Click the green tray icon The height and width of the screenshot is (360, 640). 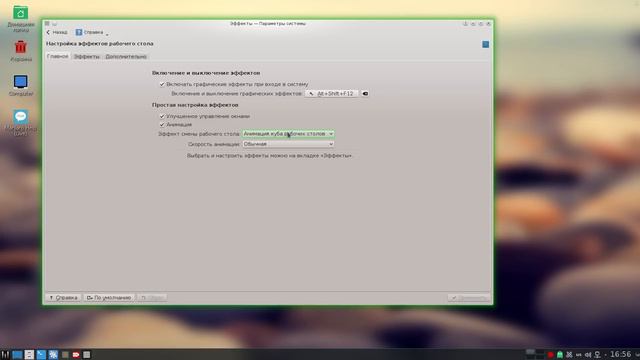point(560,355)
